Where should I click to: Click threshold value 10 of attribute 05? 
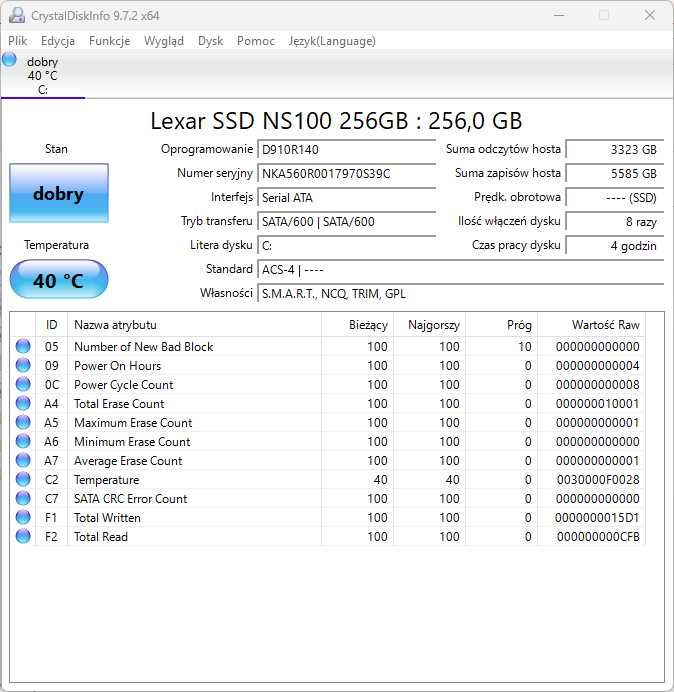525,346
